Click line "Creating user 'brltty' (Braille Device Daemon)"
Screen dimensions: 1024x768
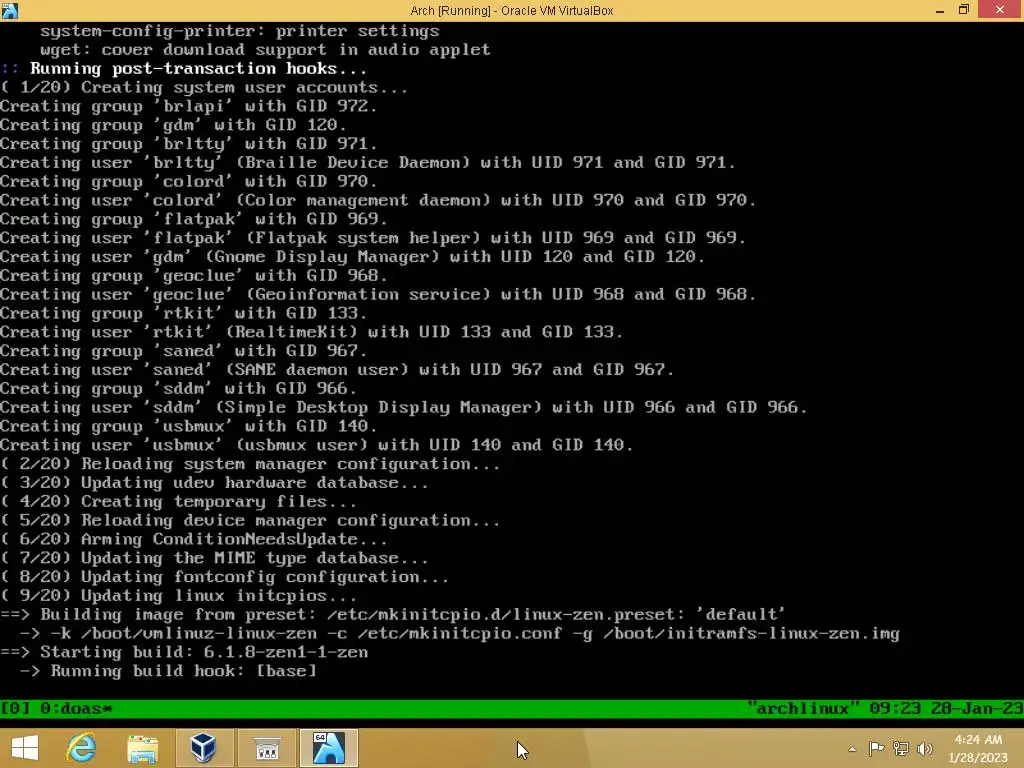coord(368,163)
